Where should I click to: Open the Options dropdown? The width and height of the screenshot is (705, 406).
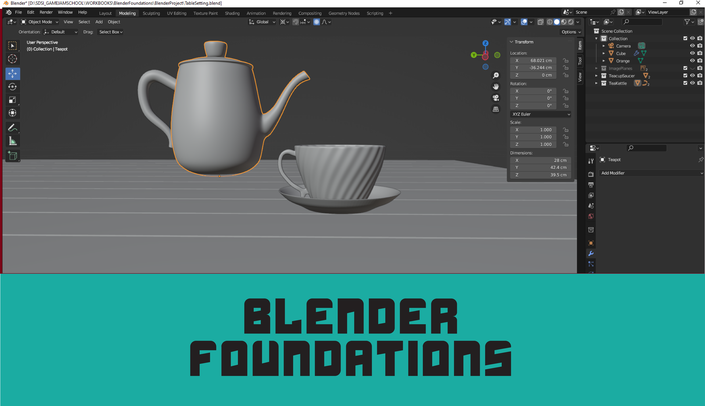571,32
